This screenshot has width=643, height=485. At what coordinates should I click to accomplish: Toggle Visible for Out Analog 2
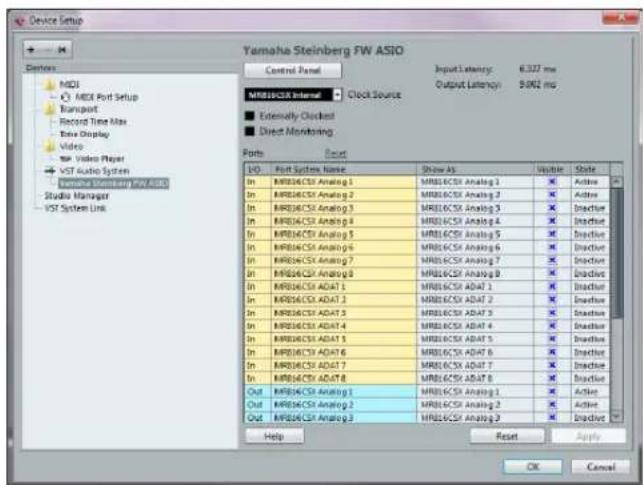[x=552, y=405]
